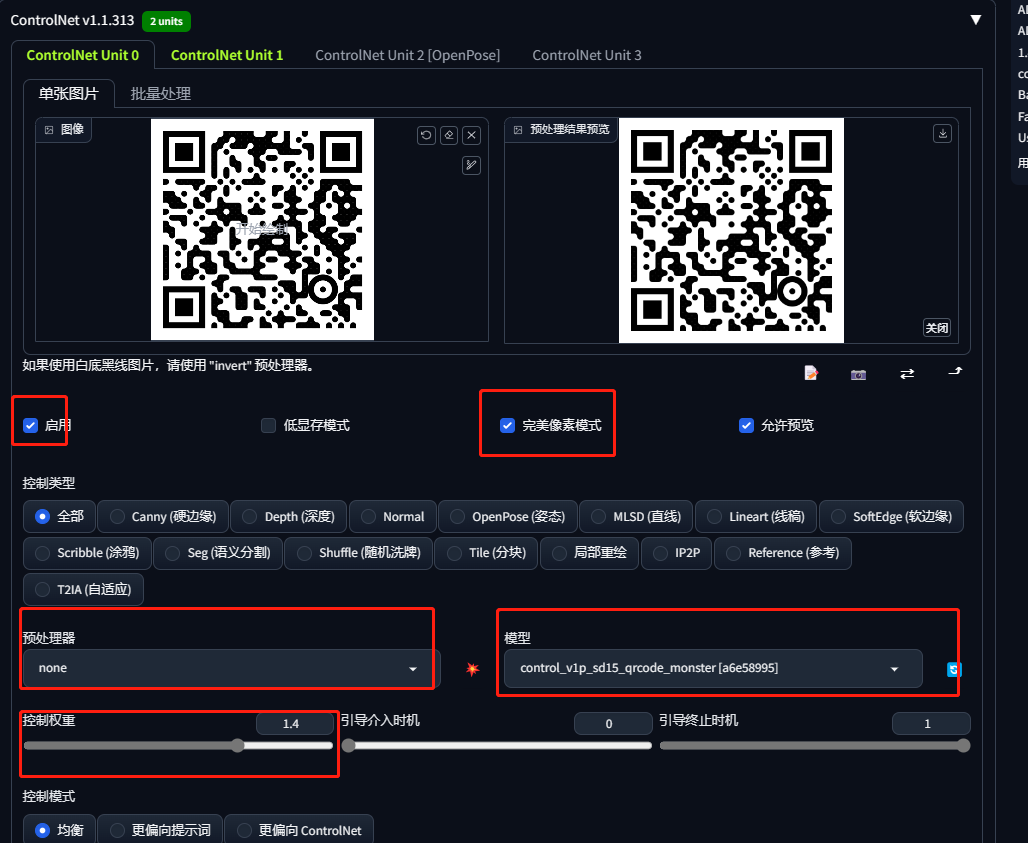This screenshot has width=1028, height=843.
Task: Select Reference (参考) control type
Action: [783, 553]
